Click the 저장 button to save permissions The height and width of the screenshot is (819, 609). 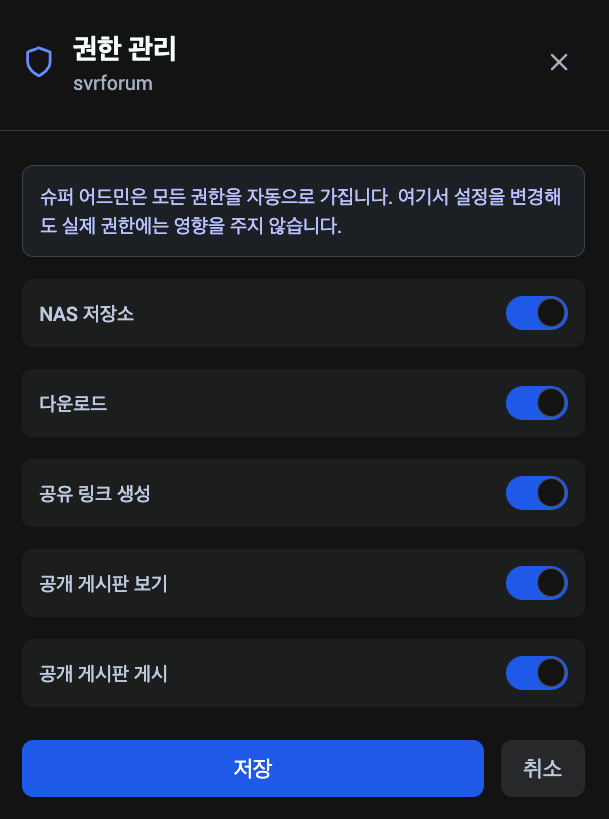[x=252, y=768]
